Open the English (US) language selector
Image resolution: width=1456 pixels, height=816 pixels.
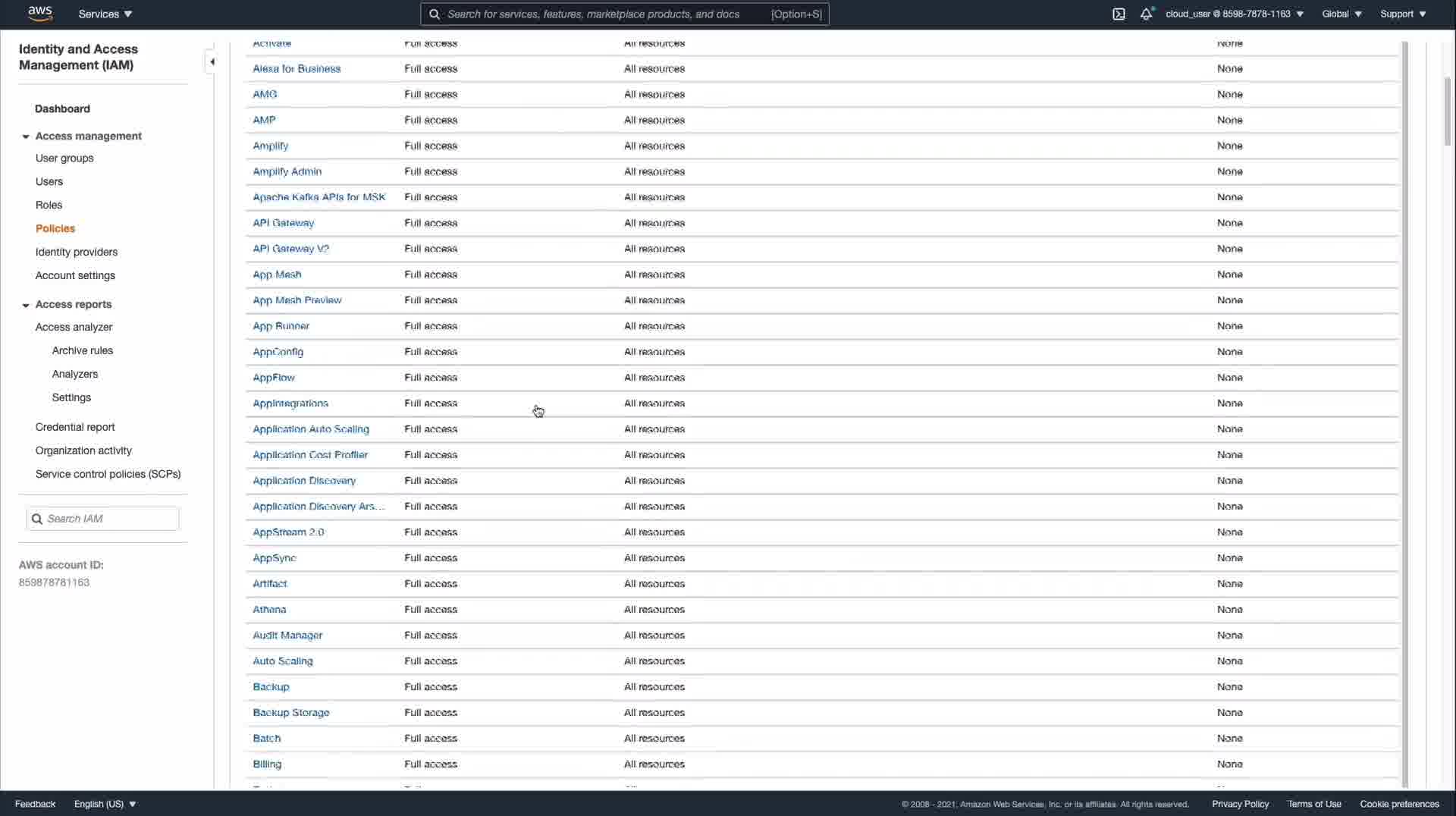pyautogui.click(x=105, y=804)
